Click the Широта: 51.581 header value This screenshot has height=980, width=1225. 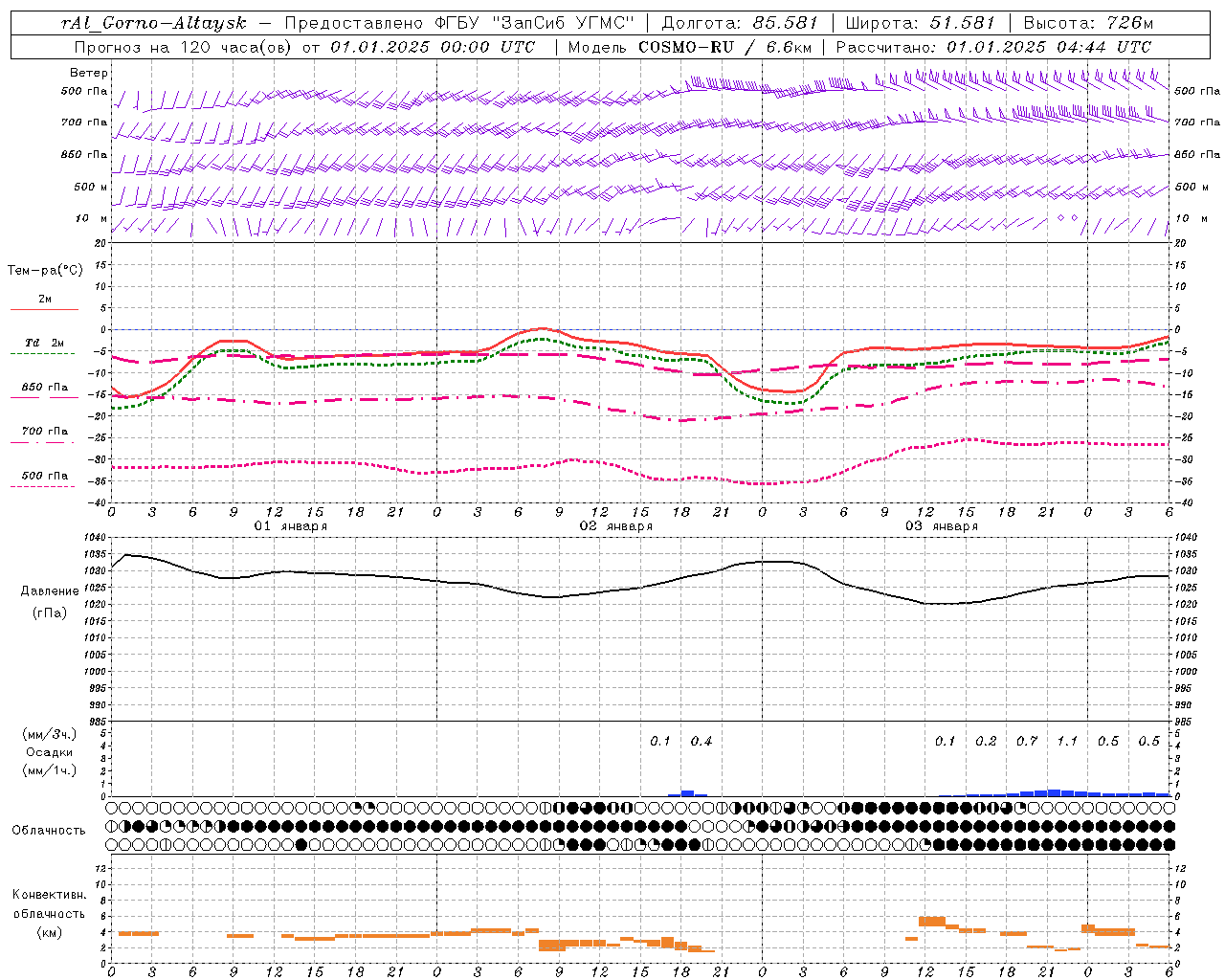point(920,23)
